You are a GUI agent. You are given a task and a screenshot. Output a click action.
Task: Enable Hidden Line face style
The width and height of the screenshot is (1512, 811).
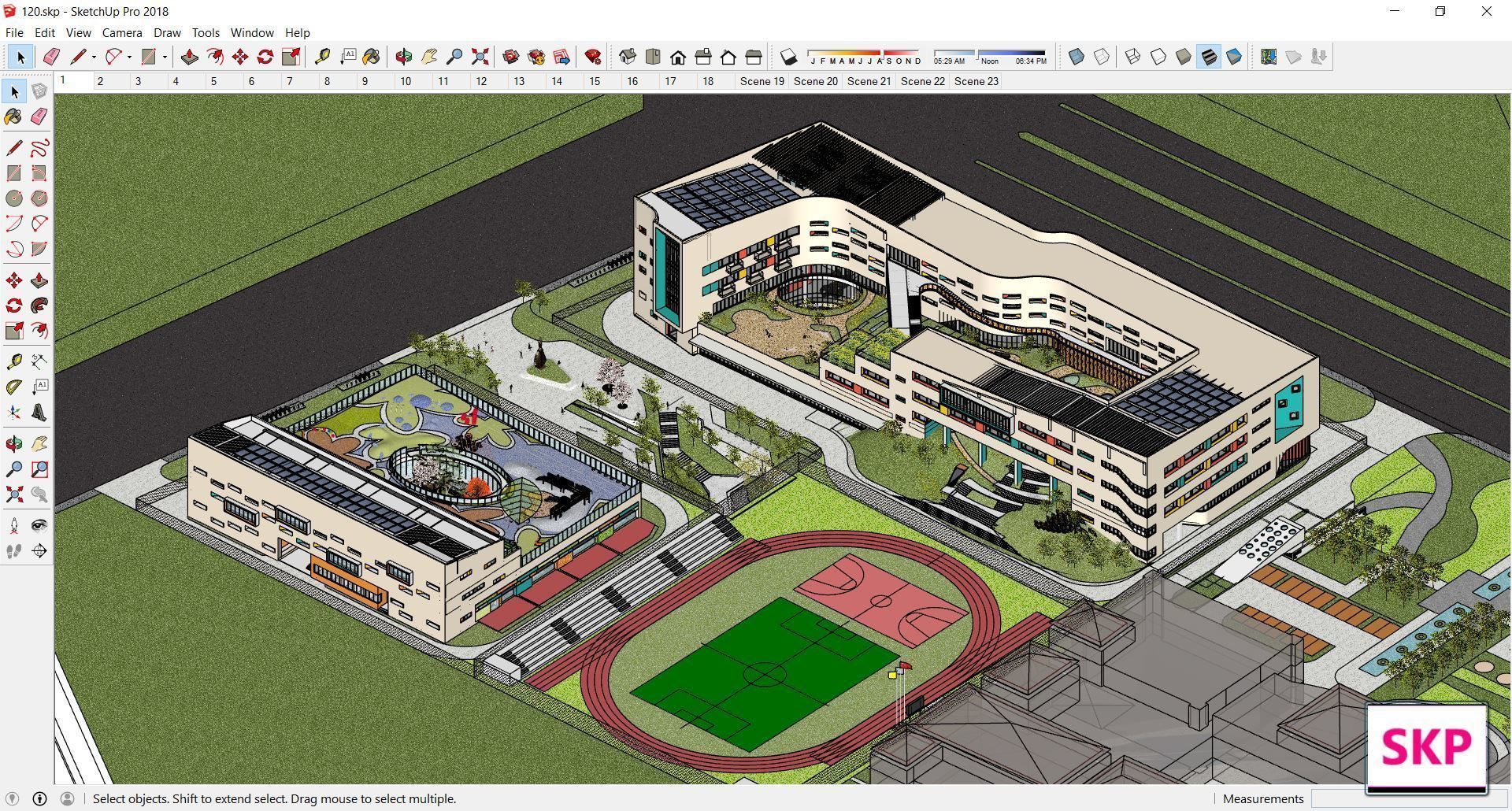(1158, 57)
